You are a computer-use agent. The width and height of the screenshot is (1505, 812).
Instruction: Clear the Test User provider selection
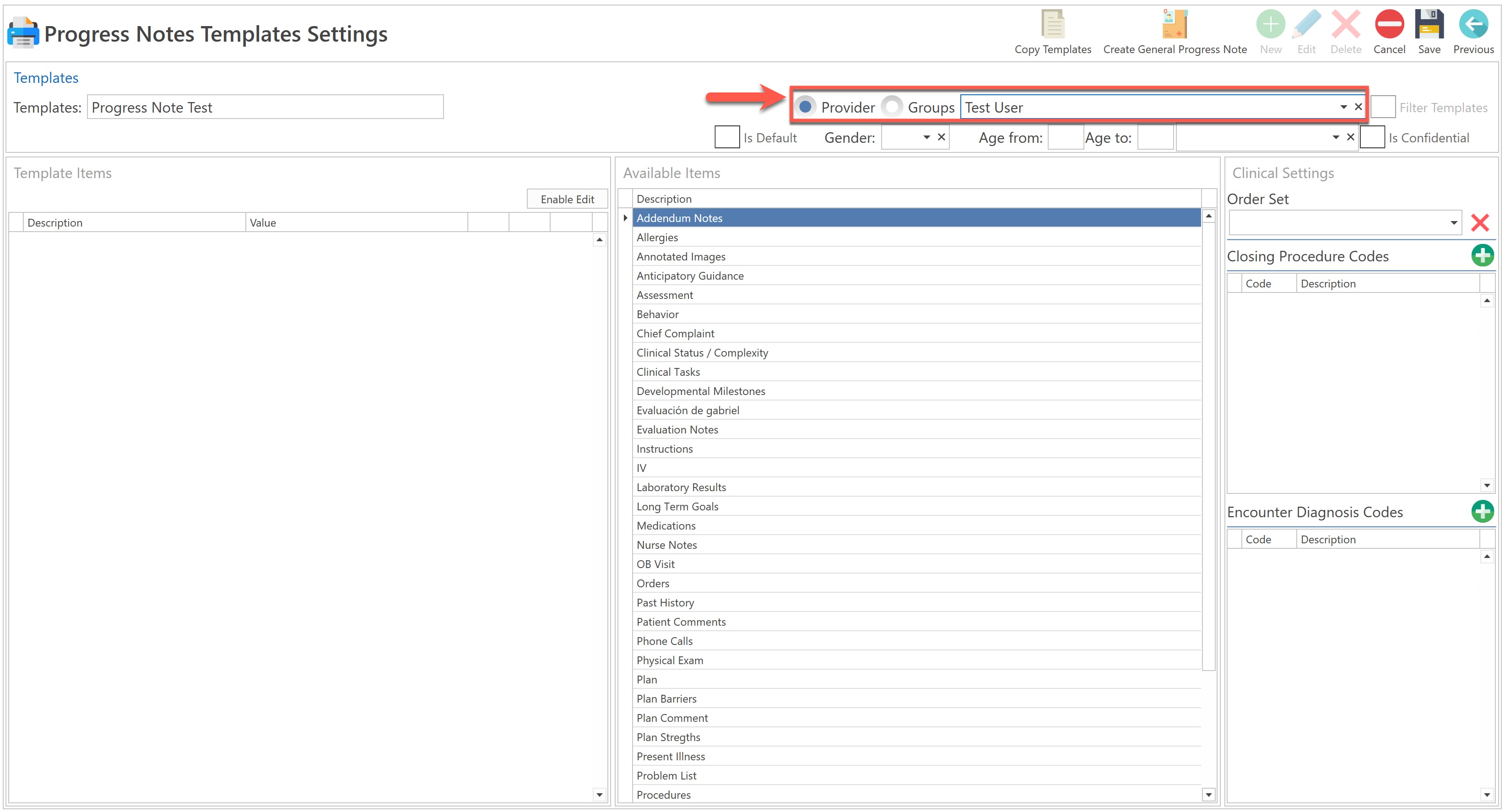[1359, 107]
